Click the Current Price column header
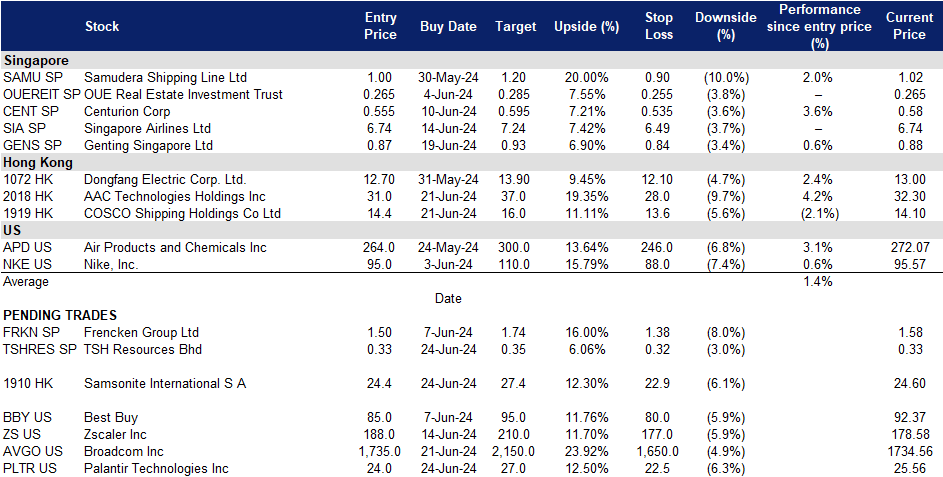943x477 pixels. [x=908, y=27]
